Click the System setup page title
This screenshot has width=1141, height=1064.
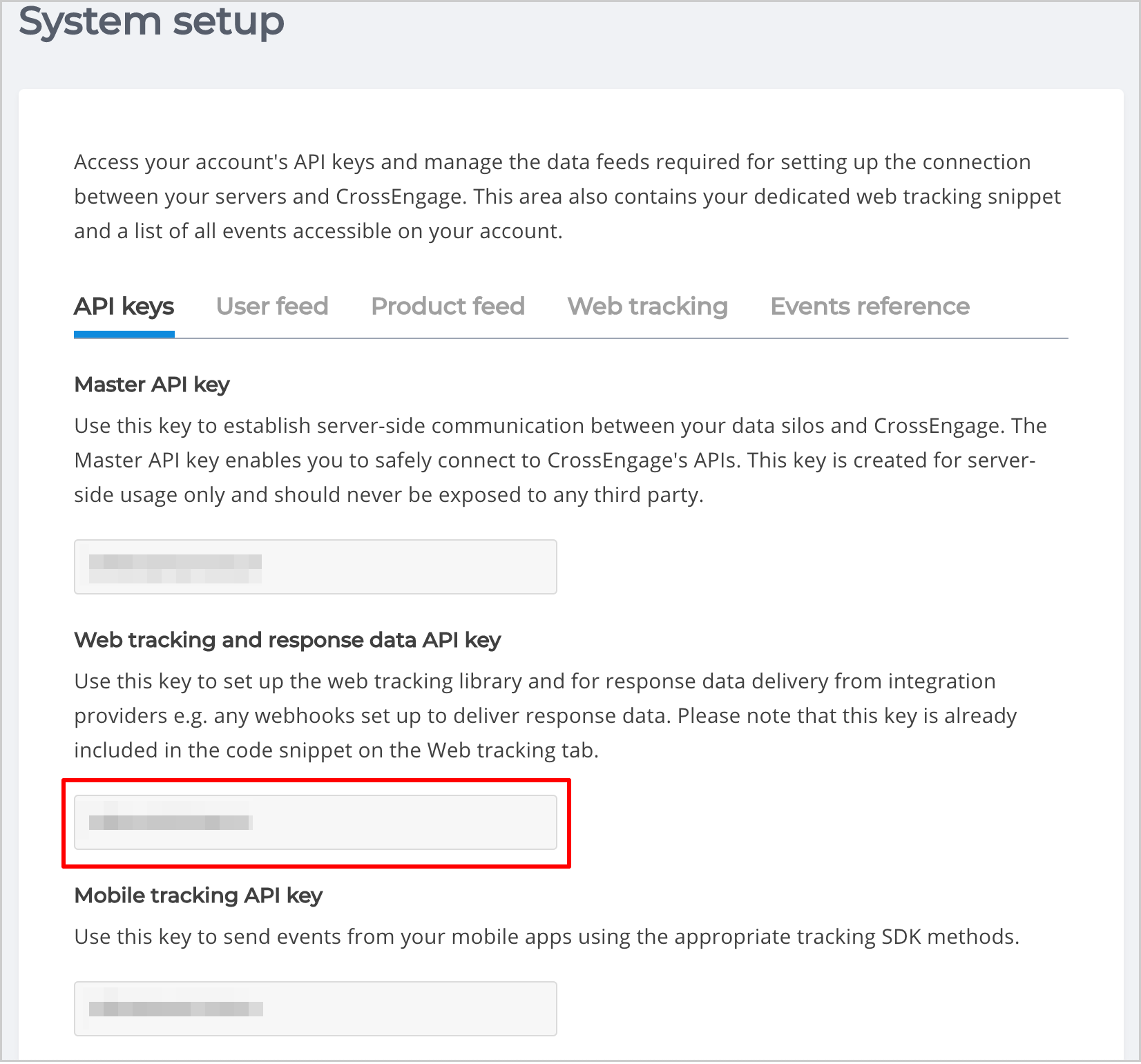pos(151,21)
